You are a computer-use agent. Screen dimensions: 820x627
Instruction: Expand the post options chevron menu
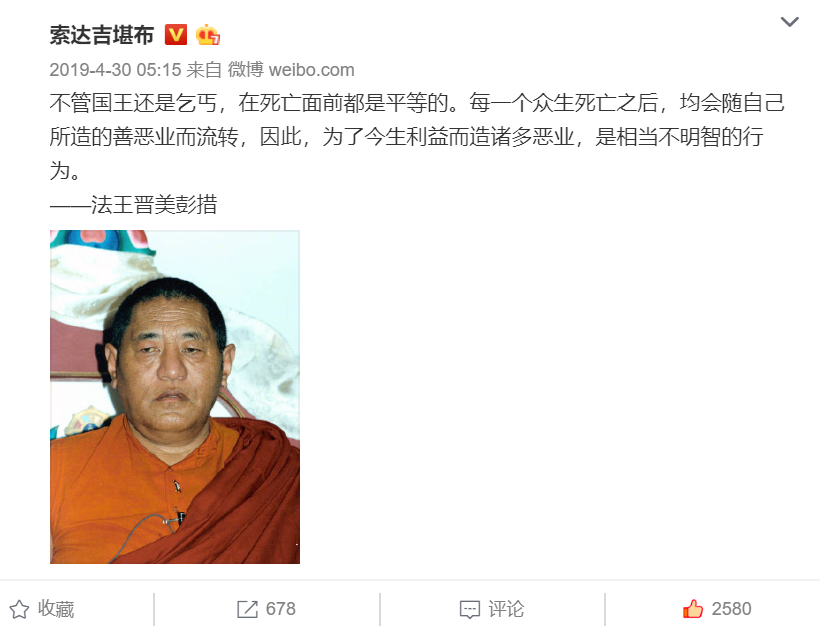(x=789, y=22)
